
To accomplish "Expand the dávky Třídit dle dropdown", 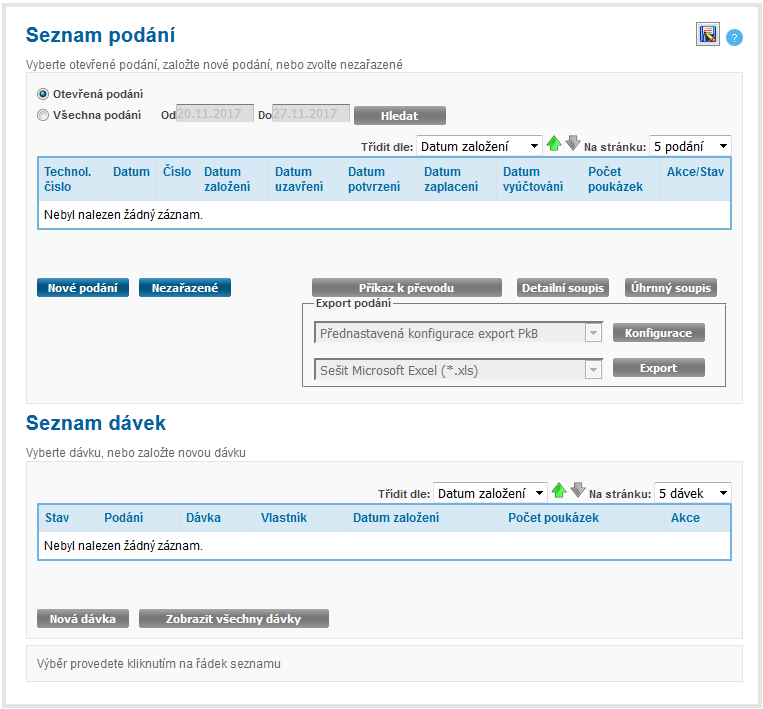I will click(490, 493).
